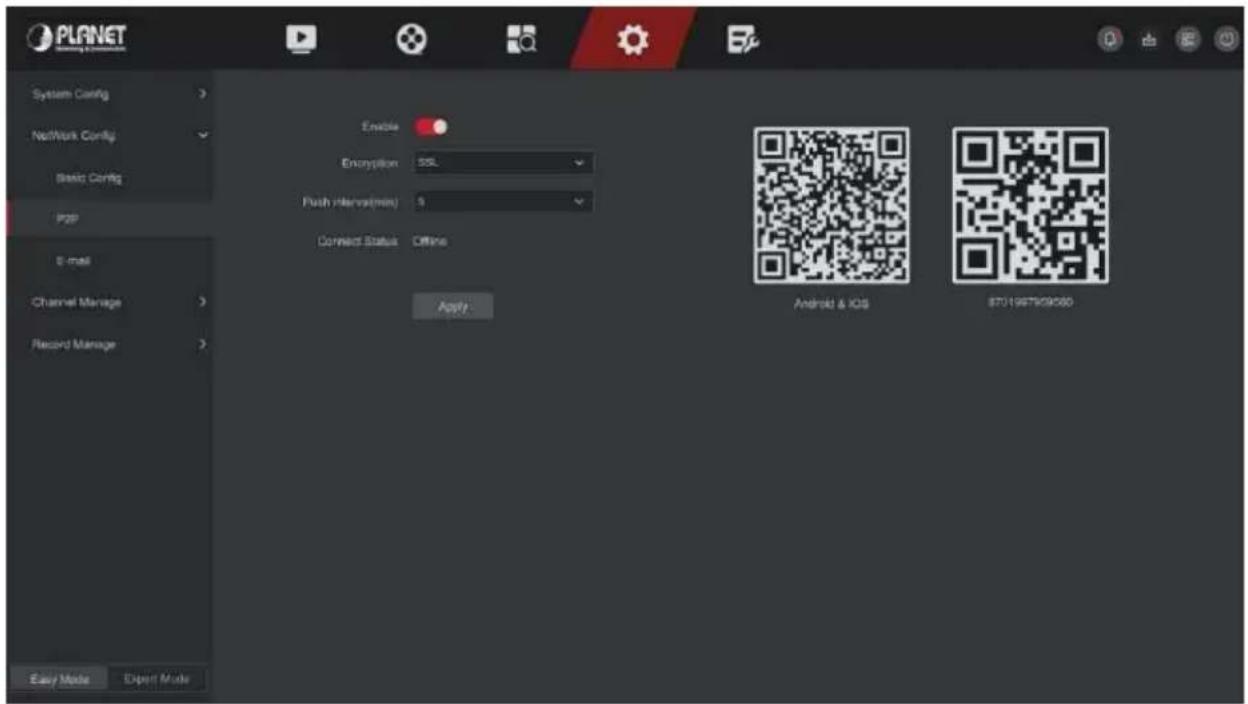The height and width of the screenshot is (704, 1248).
Task: Click the device serial QR code
Action: [1030, 205]
